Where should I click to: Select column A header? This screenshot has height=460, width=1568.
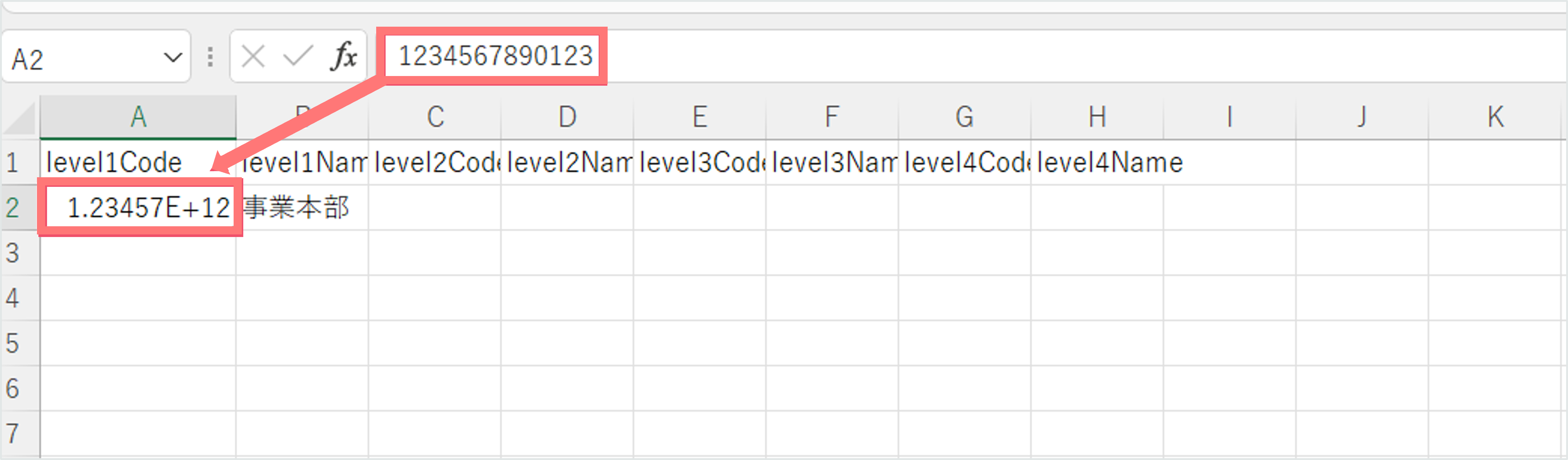pos(138,117)
